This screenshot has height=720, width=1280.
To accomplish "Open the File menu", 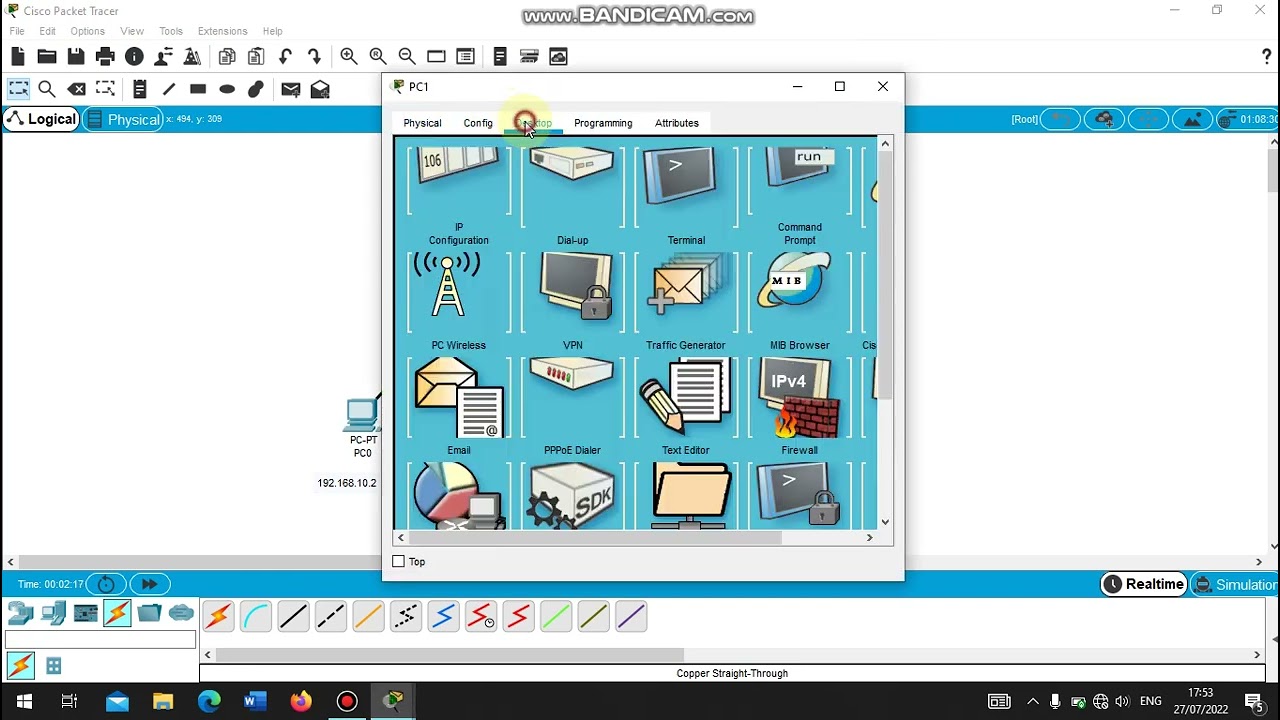I will coord(17,31).
